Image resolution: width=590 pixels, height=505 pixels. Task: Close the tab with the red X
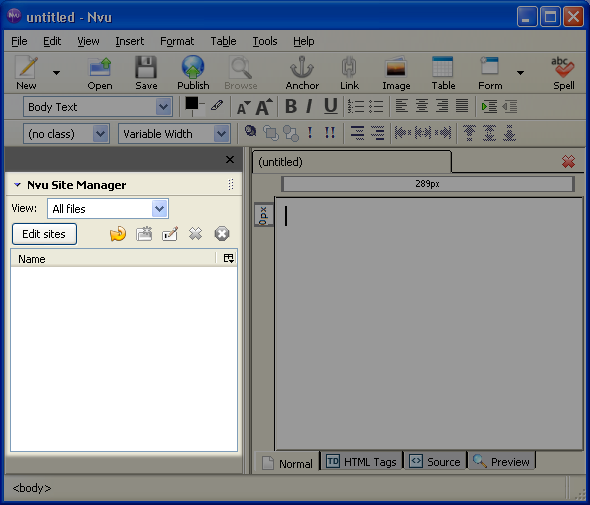pyautogui.click(x=568, y=162)
